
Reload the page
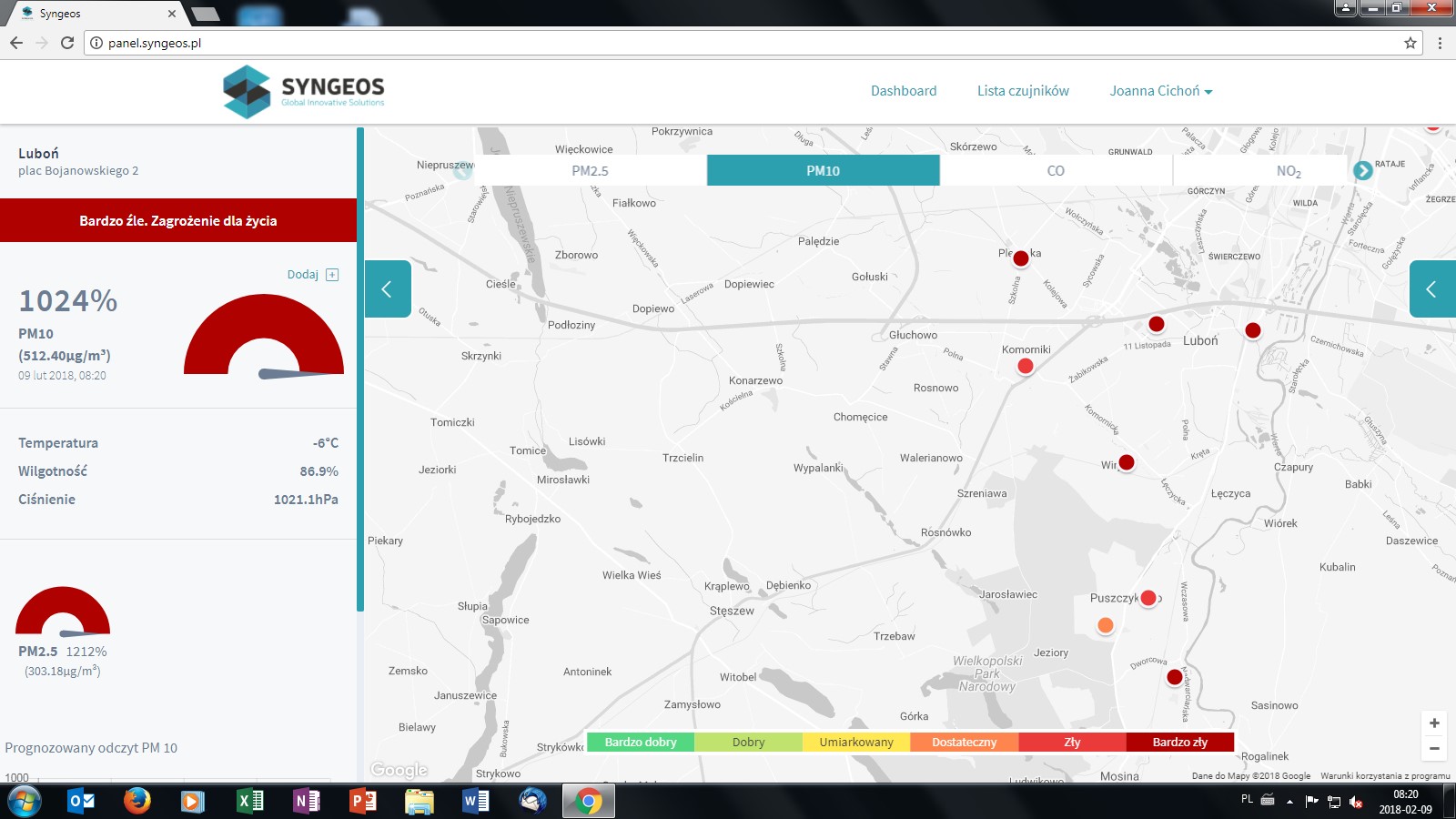tap(67, 43)
